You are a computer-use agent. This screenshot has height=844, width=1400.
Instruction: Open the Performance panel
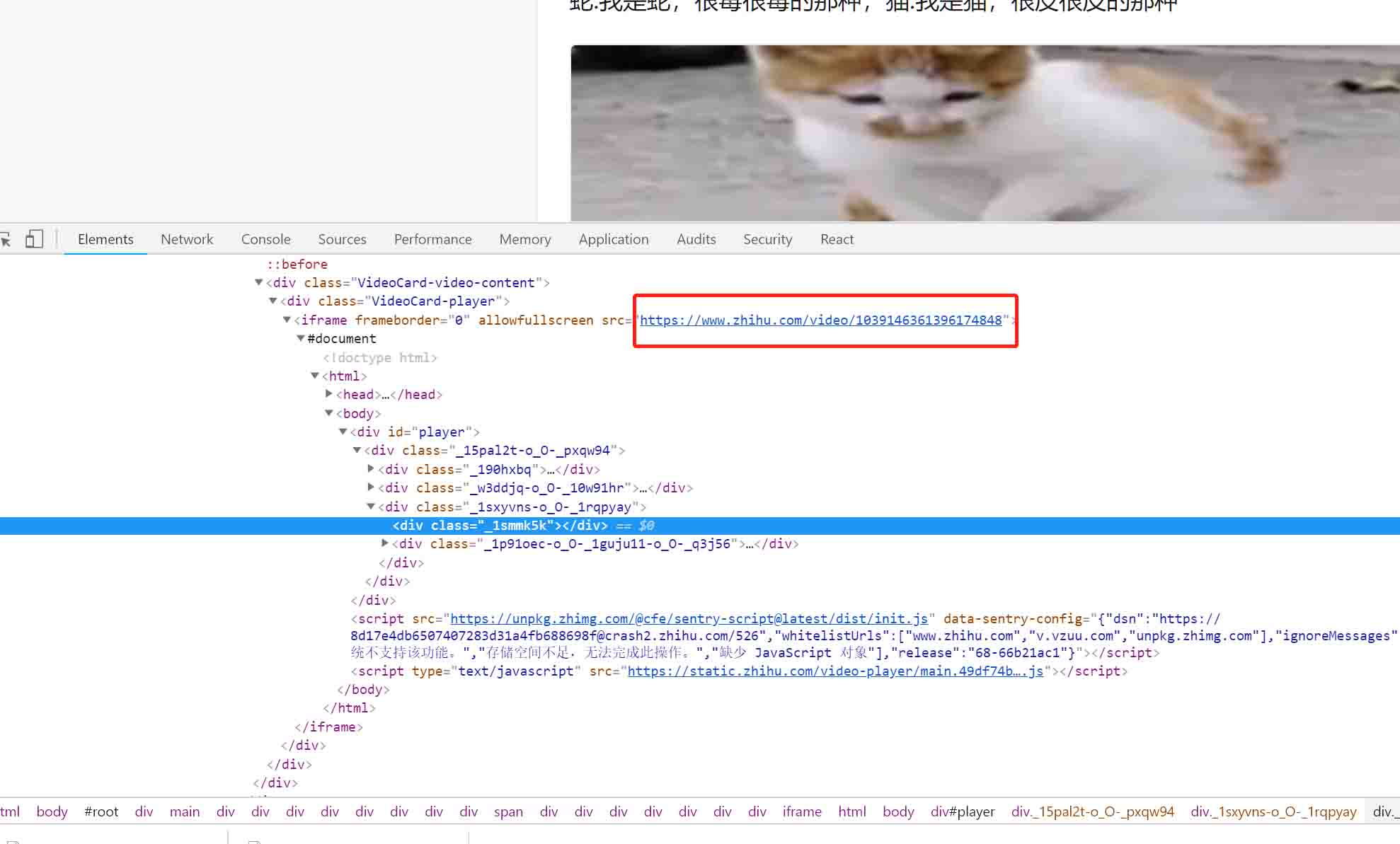432,238
